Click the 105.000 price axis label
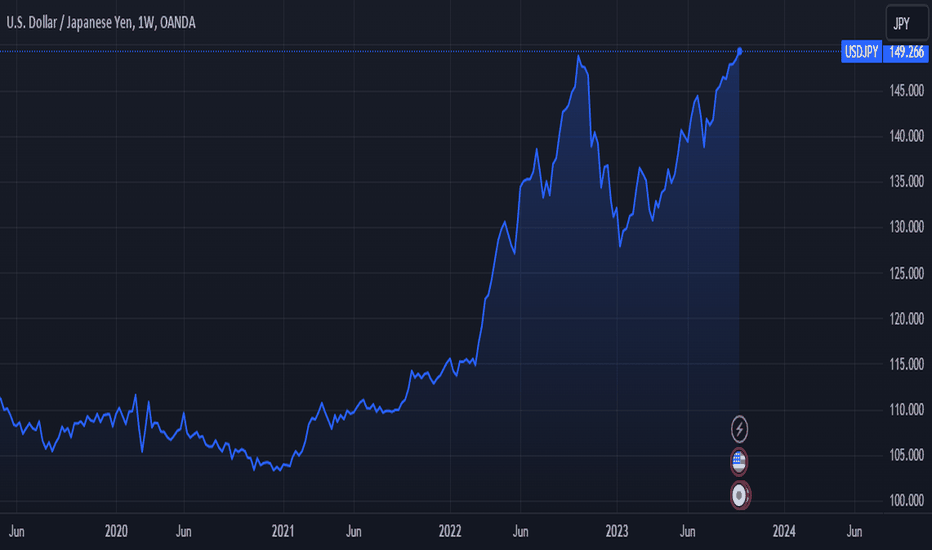 (x=906, y=455)
